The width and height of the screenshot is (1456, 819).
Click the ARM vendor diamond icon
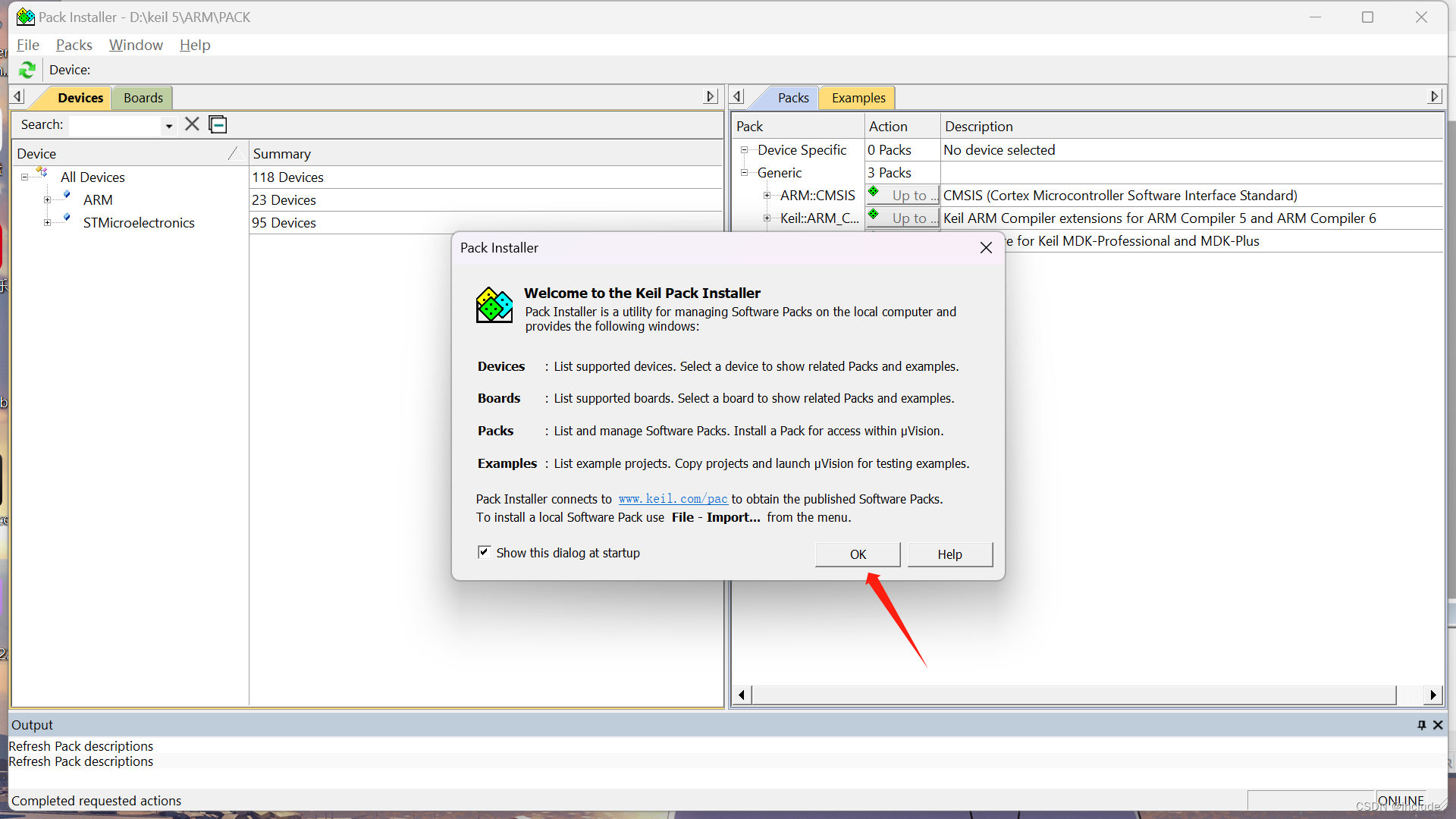(67, 196)
